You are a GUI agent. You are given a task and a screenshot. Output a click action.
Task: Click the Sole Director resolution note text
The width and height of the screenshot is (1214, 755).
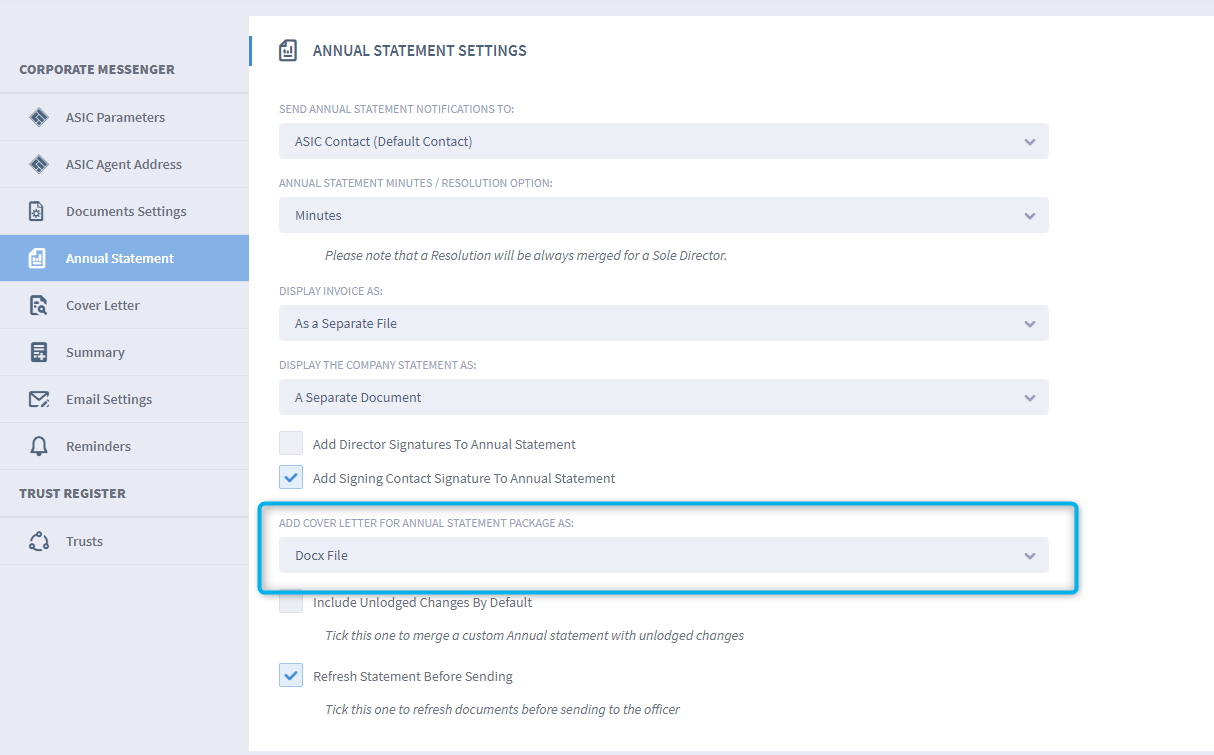[x=526, y=255]
